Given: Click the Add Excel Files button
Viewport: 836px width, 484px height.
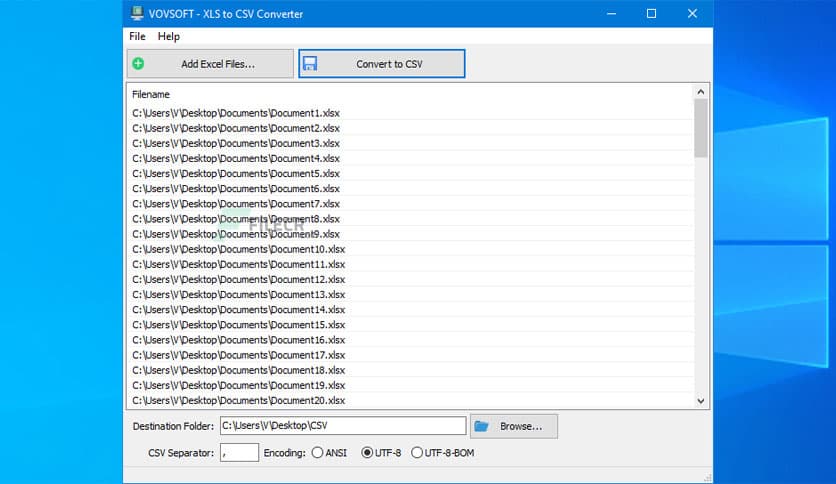Looking at the screenshot, I should tap(210, 63).
